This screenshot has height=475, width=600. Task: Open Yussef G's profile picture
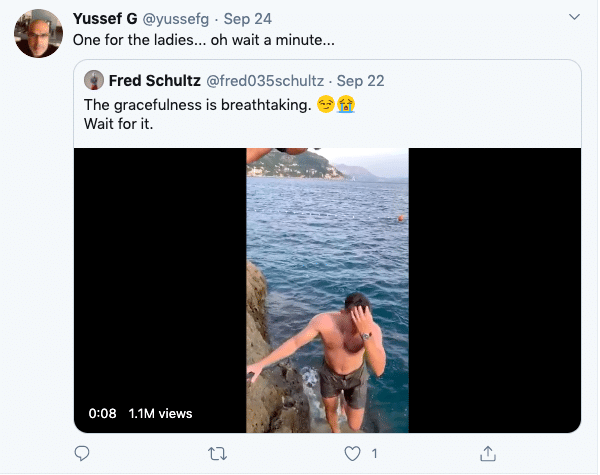(x=38, y=33)
